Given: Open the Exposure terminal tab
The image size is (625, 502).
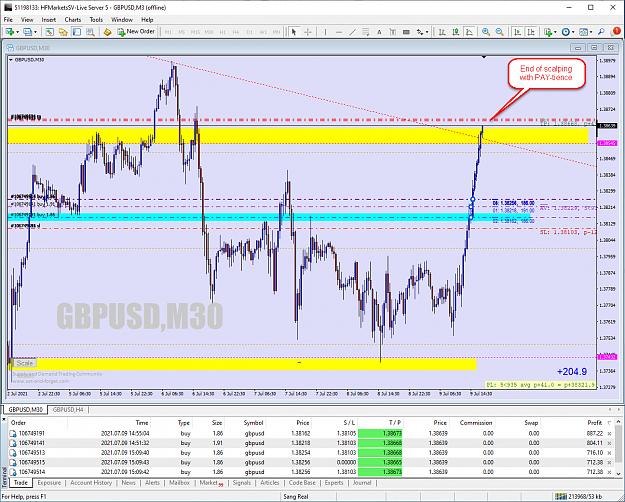Looking at the screenshot, I should [49, 483].
